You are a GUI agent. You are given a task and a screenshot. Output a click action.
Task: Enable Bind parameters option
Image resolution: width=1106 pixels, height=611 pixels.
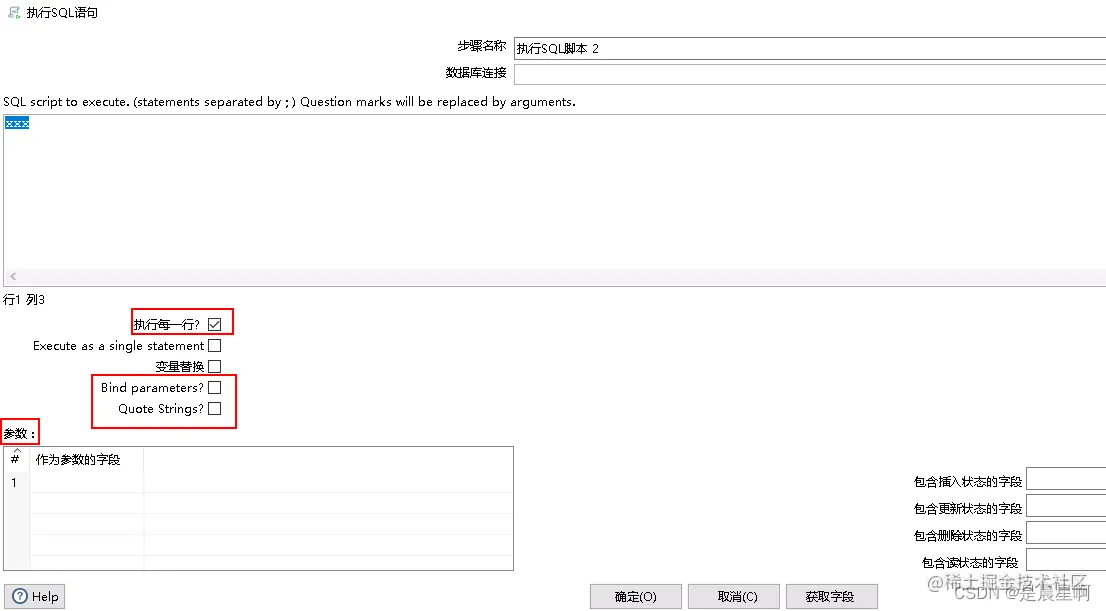tap(214, 387)
